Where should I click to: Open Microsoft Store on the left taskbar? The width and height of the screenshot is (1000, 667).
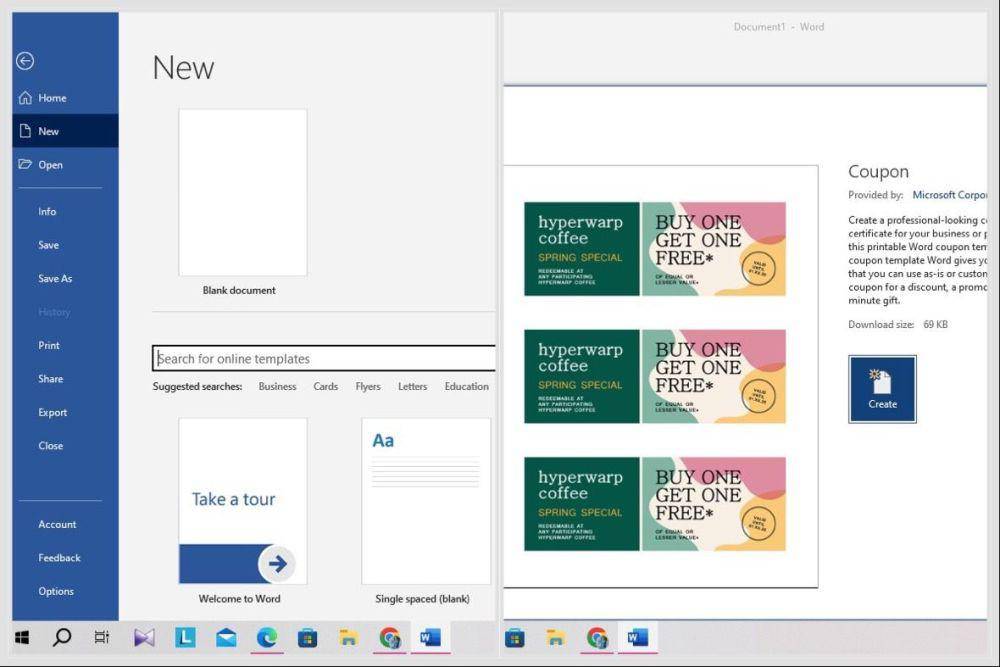307,637
